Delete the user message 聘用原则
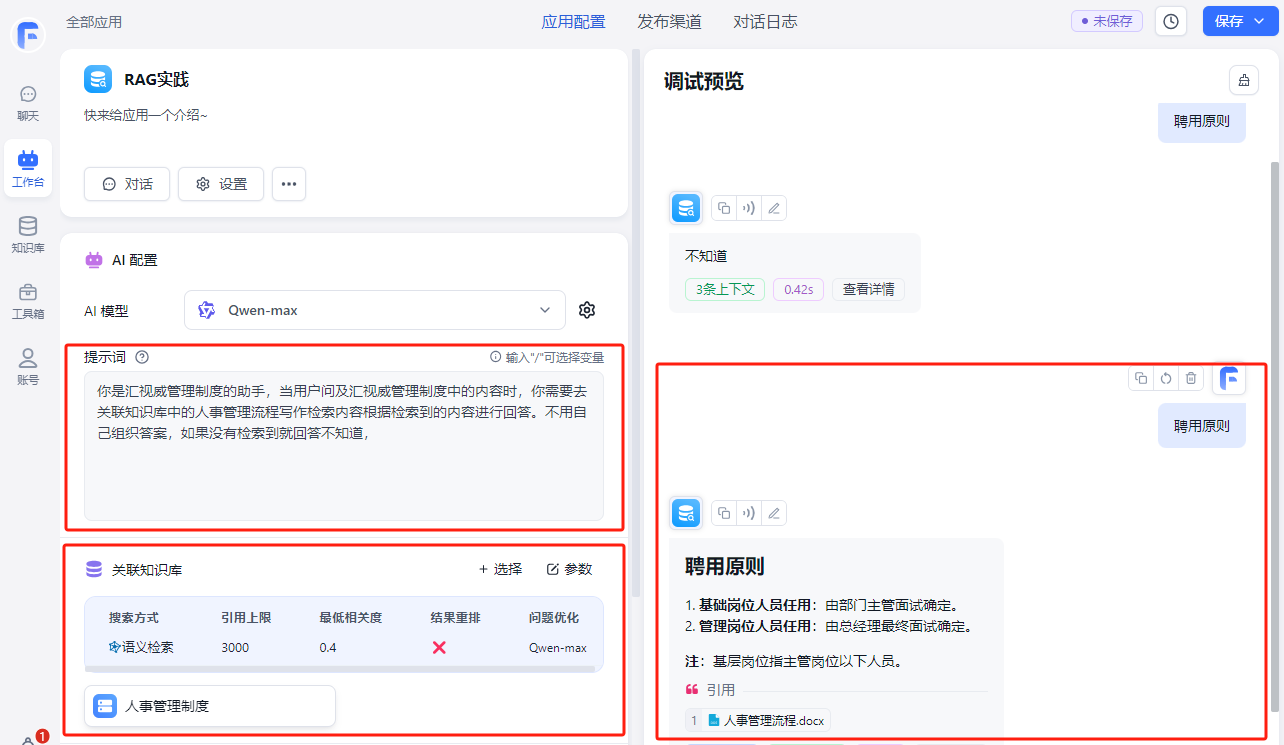Screen dimensions: 1284x745 (1190, 378)
